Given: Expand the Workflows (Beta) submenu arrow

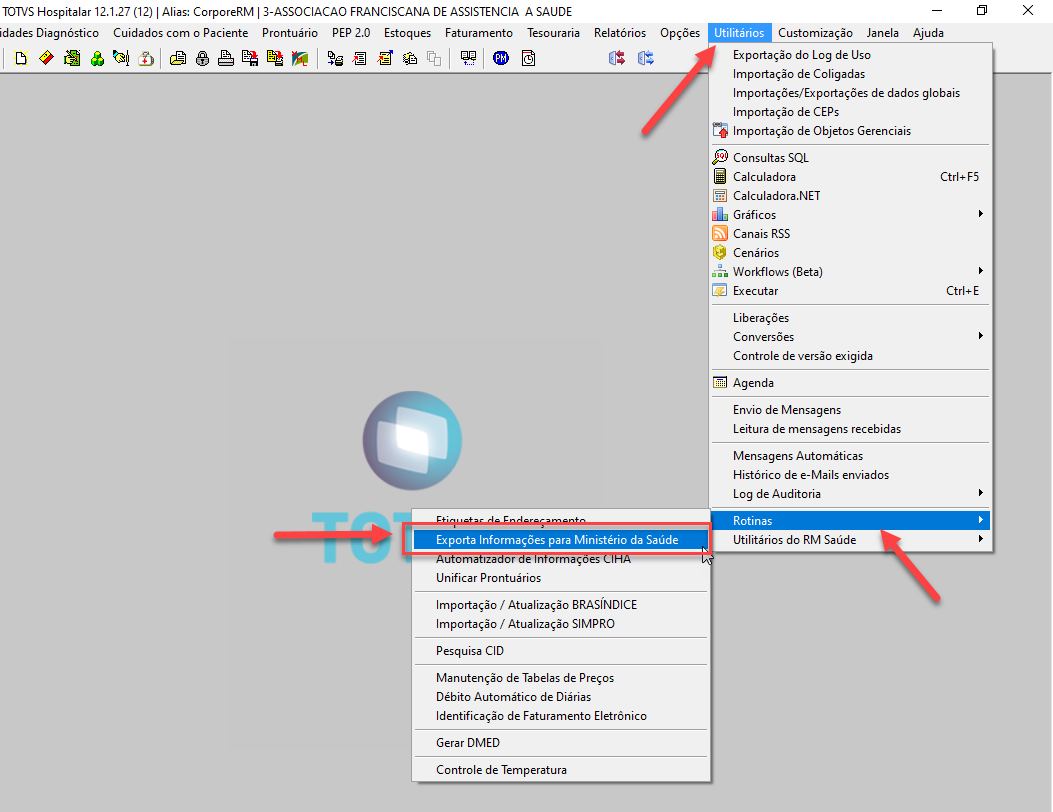Looking at the screenshot, I should tap(980, 271).
